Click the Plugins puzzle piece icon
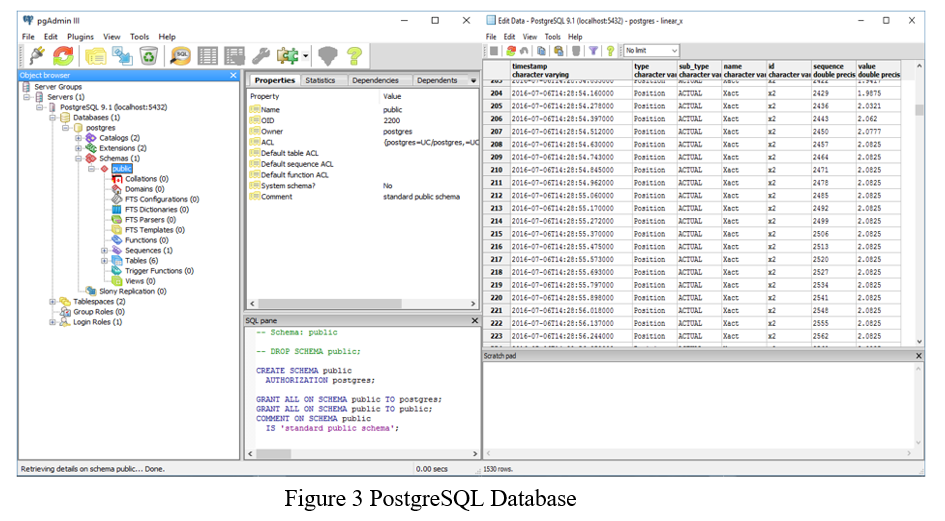Viewport: 945px width, 521px height. [287, 56]
